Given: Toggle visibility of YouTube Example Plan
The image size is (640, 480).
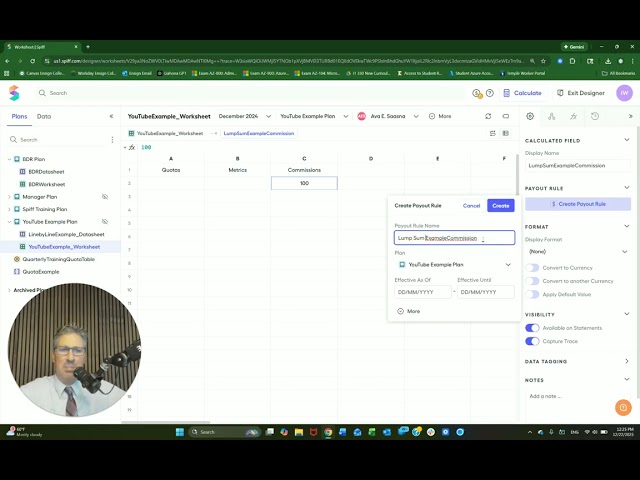Looking at the screenshot, I should click(105, 222).
